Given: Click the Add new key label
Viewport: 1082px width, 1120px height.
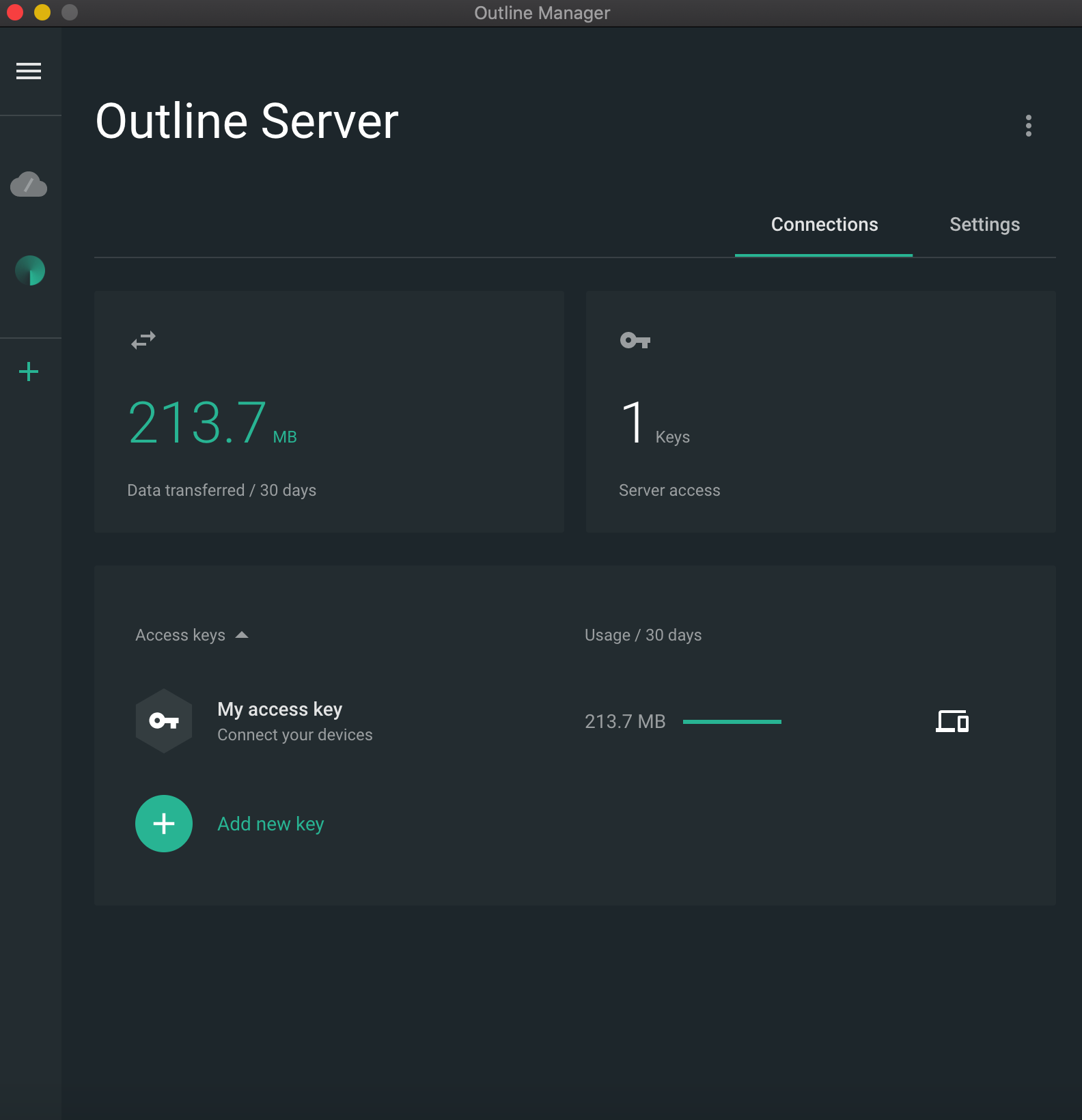Looking at the screenshot, I should pyautogui.click(x=270, y=824).
